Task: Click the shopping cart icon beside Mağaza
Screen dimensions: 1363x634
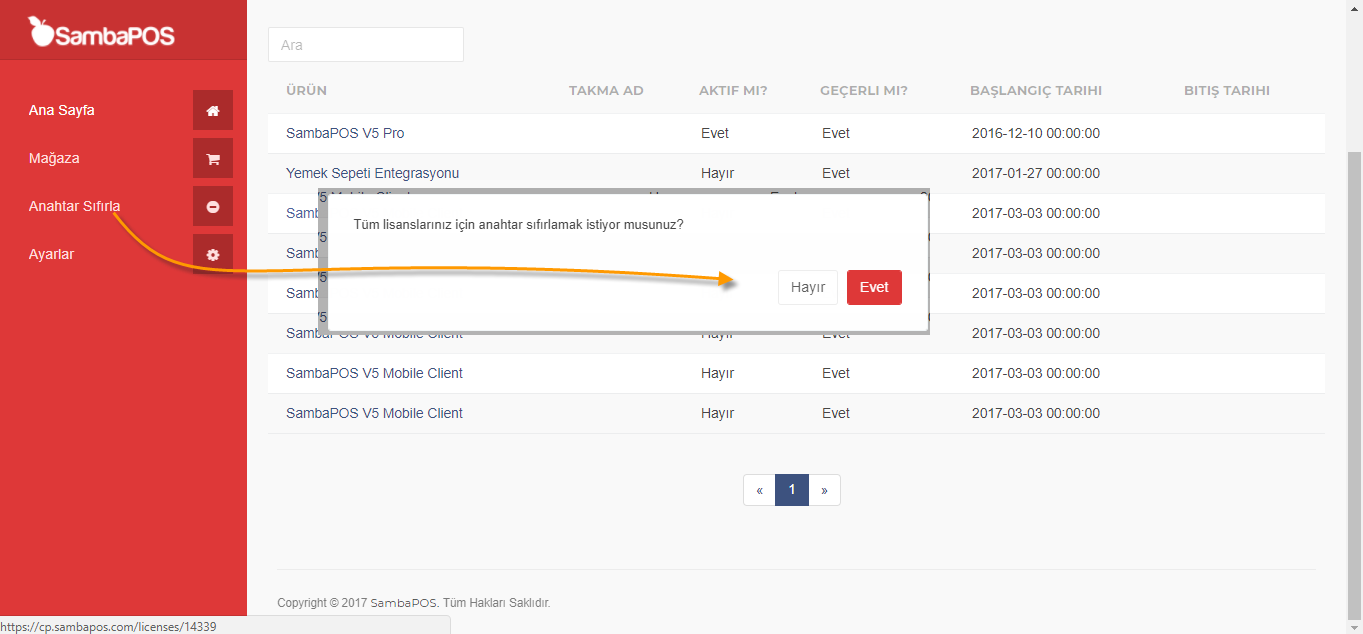Action: [x=212, y=159]
